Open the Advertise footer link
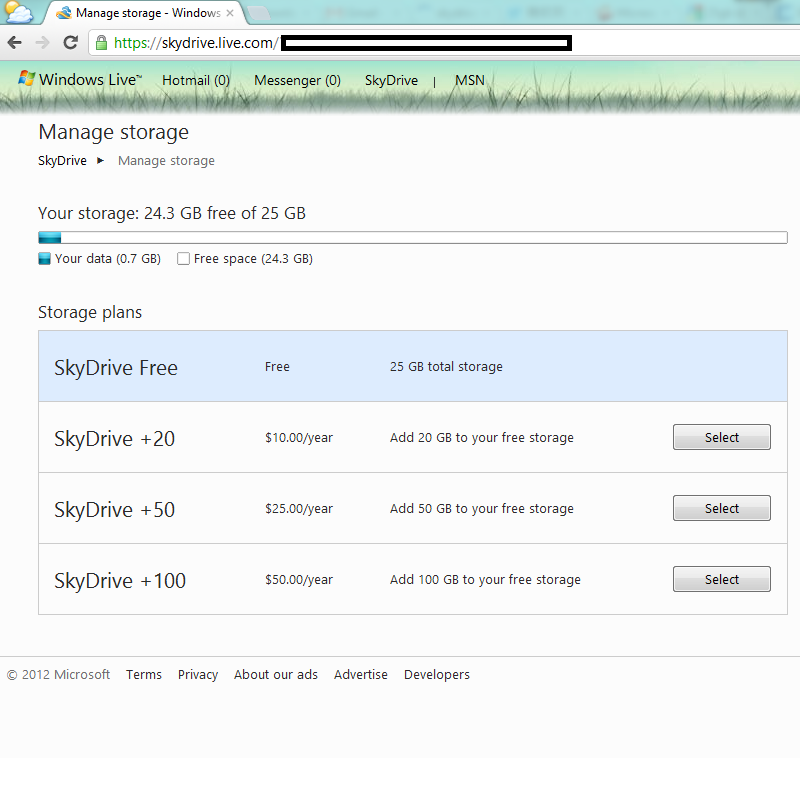The image size is (800, 800). (361, 674)
